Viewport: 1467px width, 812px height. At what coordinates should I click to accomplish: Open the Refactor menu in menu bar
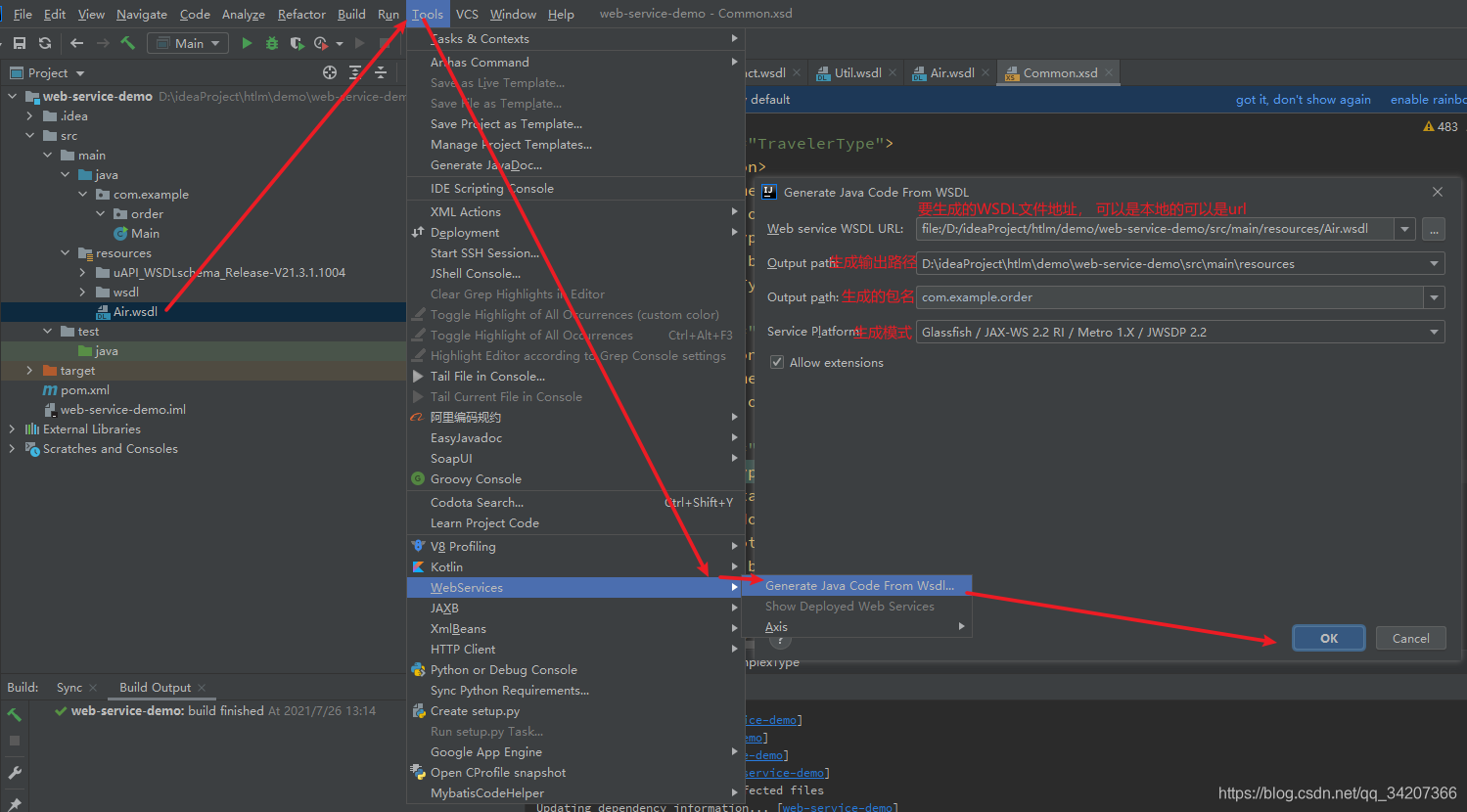click(301, 14)
